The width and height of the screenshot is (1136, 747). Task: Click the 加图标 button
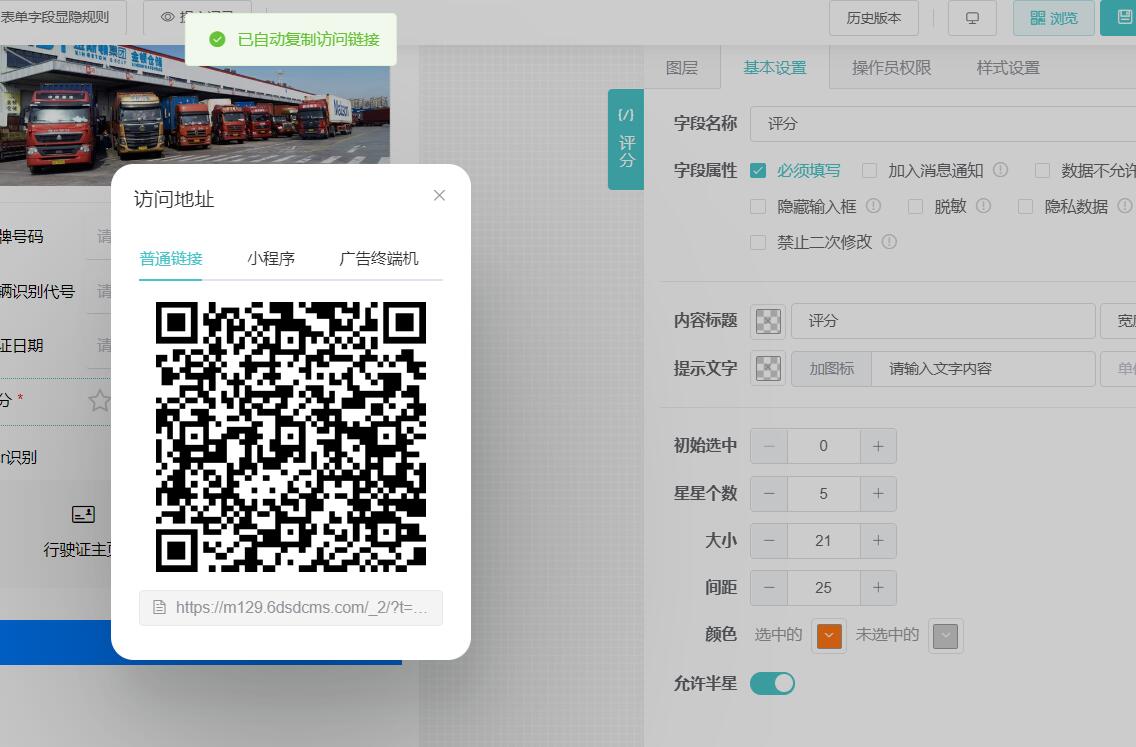click(x=832, y=369)
